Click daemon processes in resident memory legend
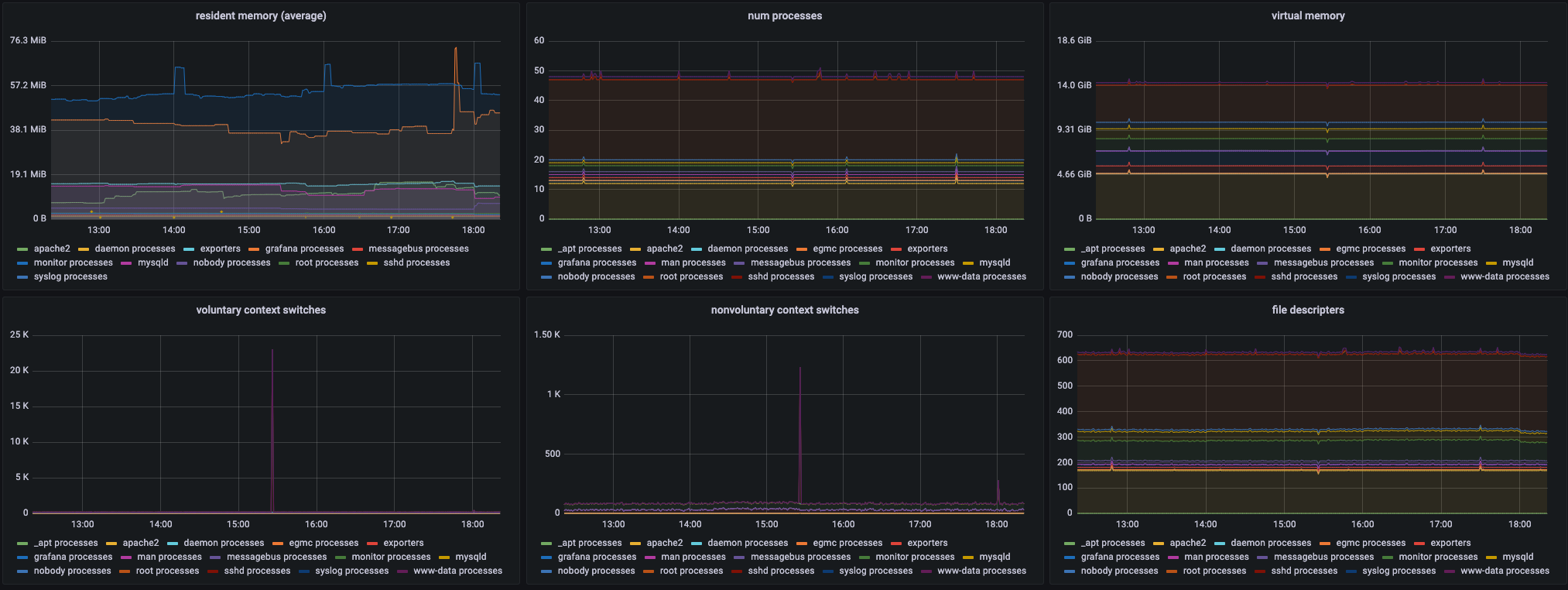1568x590 pixels. pos(135,249)
